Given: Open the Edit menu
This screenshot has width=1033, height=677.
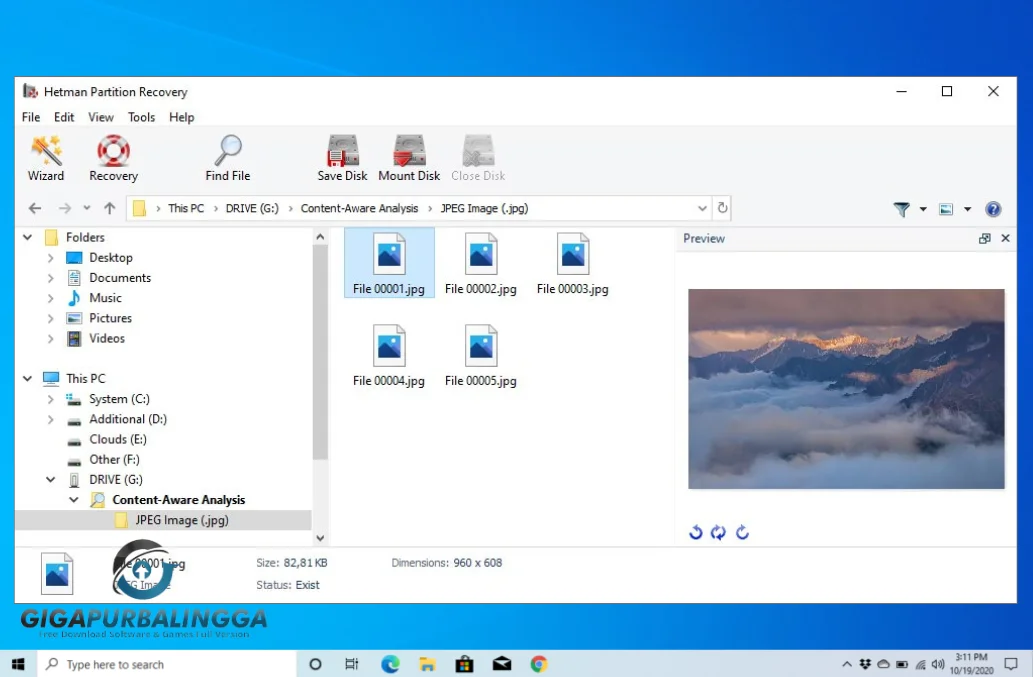Looking at the screenshot, I should pos(64,117).
